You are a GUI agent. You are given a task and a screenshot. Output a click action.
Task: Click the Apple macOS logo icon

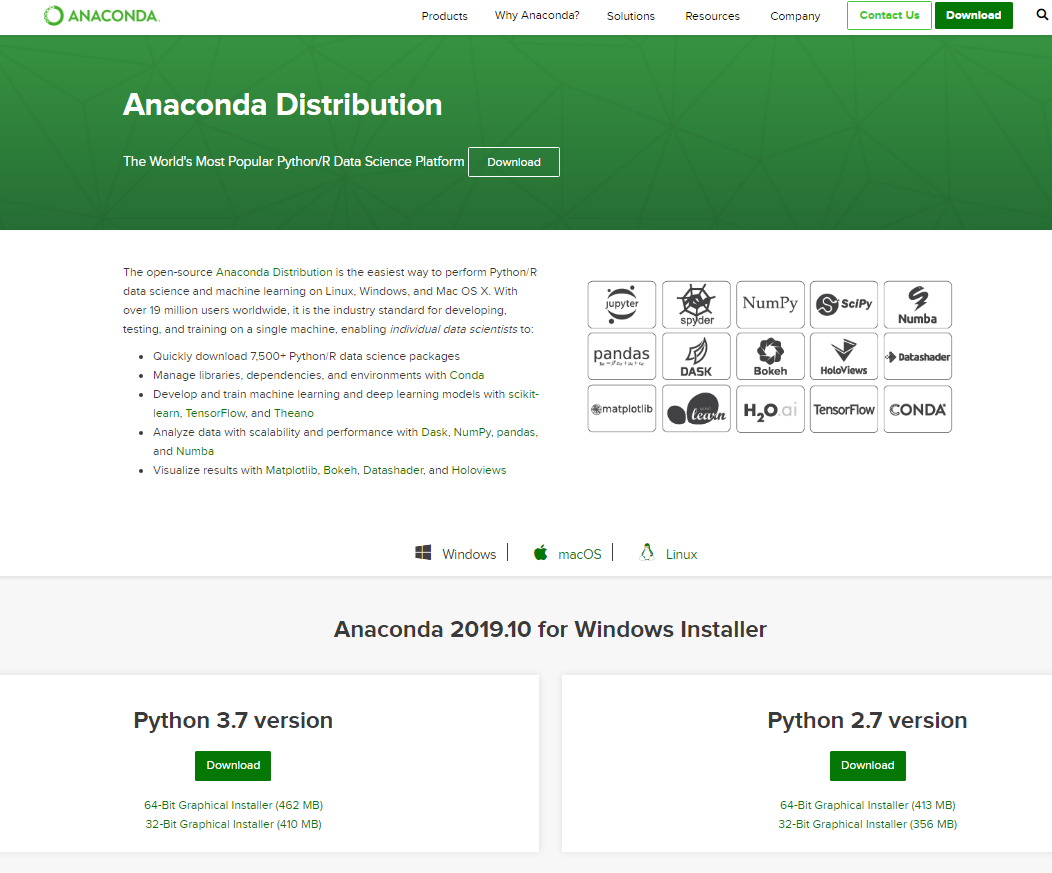click(540, 553)
